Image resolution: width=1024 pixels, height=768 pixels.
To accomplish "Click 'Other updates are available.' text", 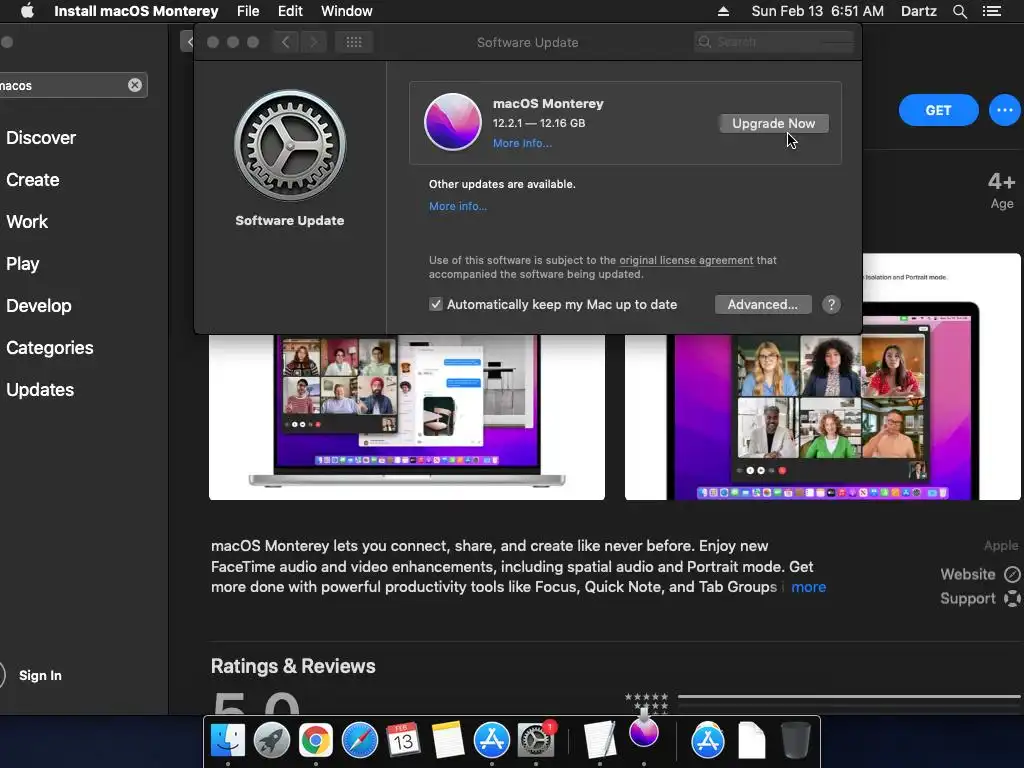I will (502, 184).
